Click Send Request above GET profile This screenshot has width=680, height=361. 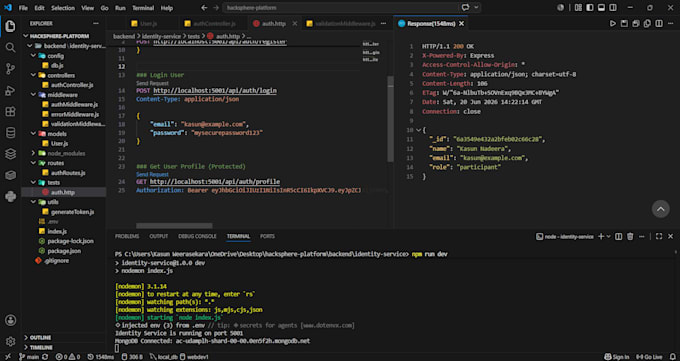tap(152, 174)
